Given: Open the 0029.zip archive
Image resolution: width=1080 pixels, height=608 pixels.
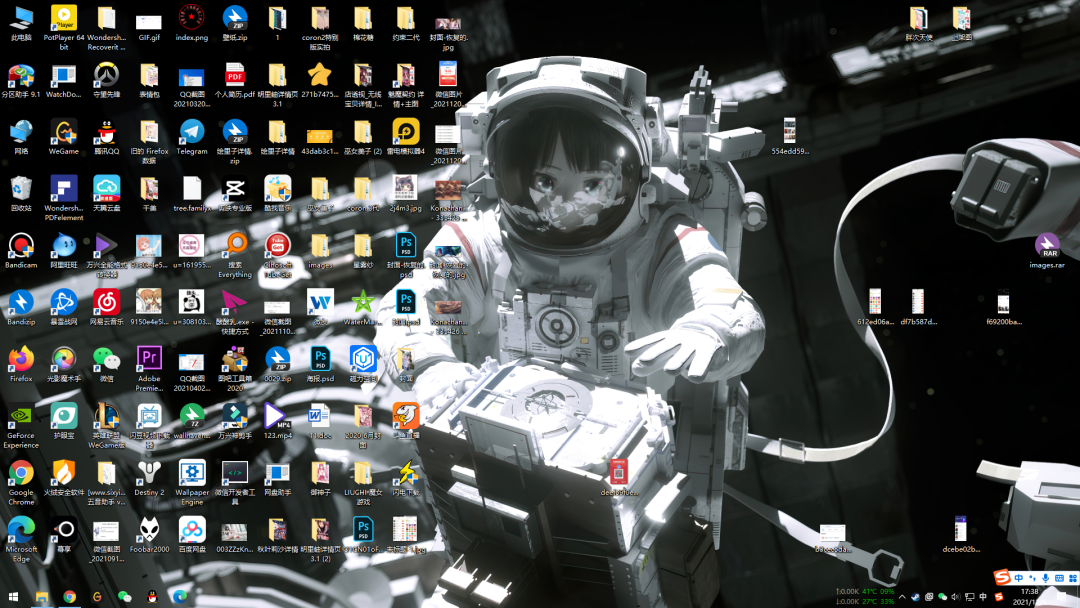Looking at the screenshot, I should (277, 364).
